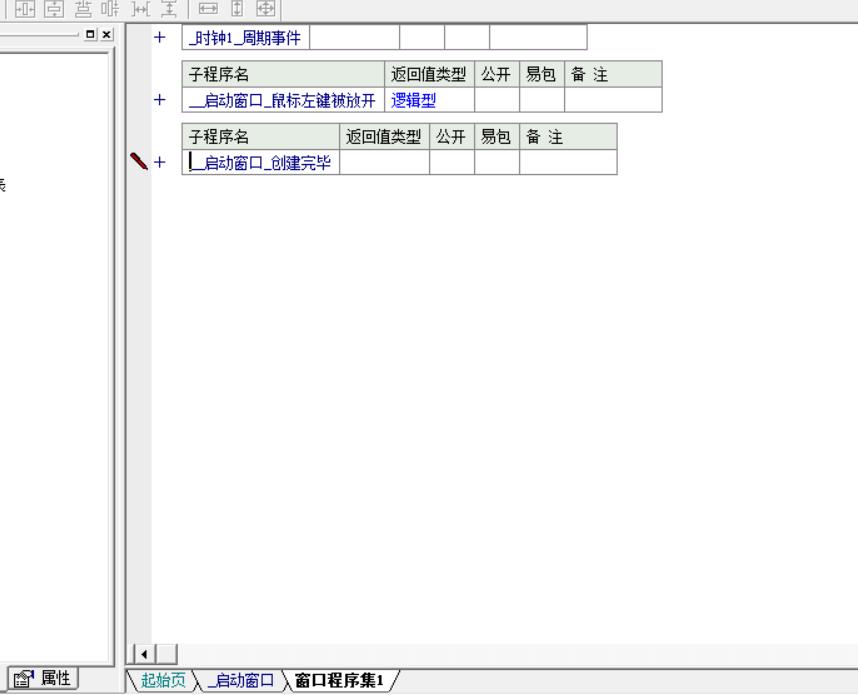Image resolution: width=858 pixels, height=695 pixels.
Task: Click 返回值类型 header above 创建完毕 row
Action: coord(385,136)
